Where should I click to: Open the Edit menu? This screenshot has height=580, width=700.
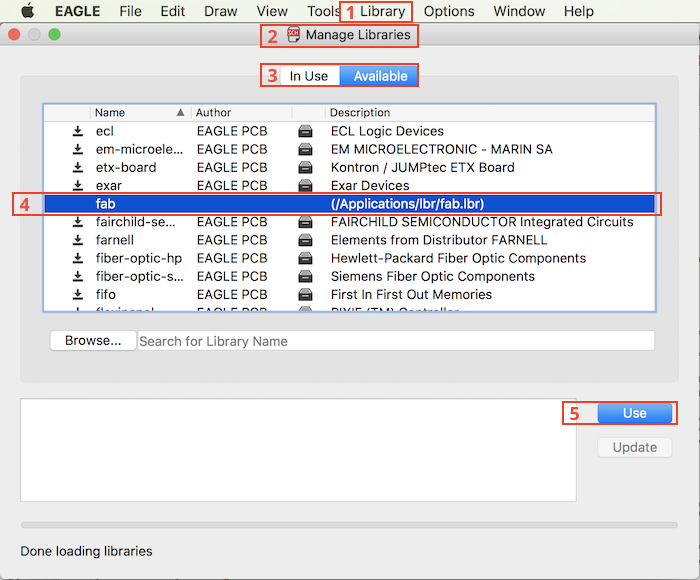pyautogui.click(x=173, y=11)
